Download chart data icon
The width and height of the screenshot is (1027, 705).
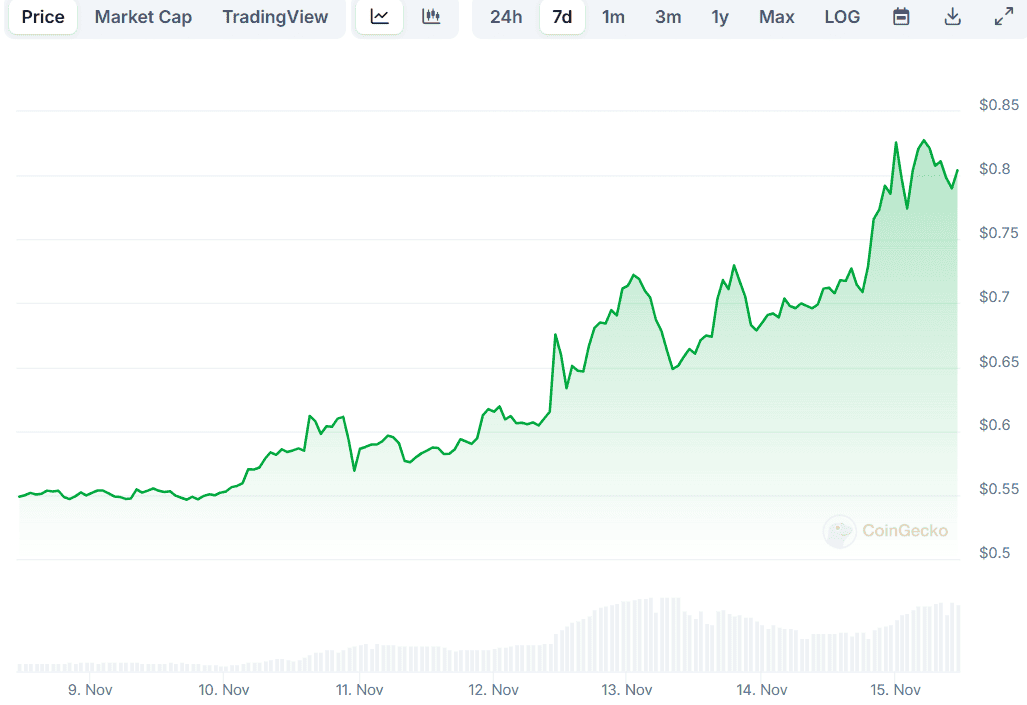[953, 17]
